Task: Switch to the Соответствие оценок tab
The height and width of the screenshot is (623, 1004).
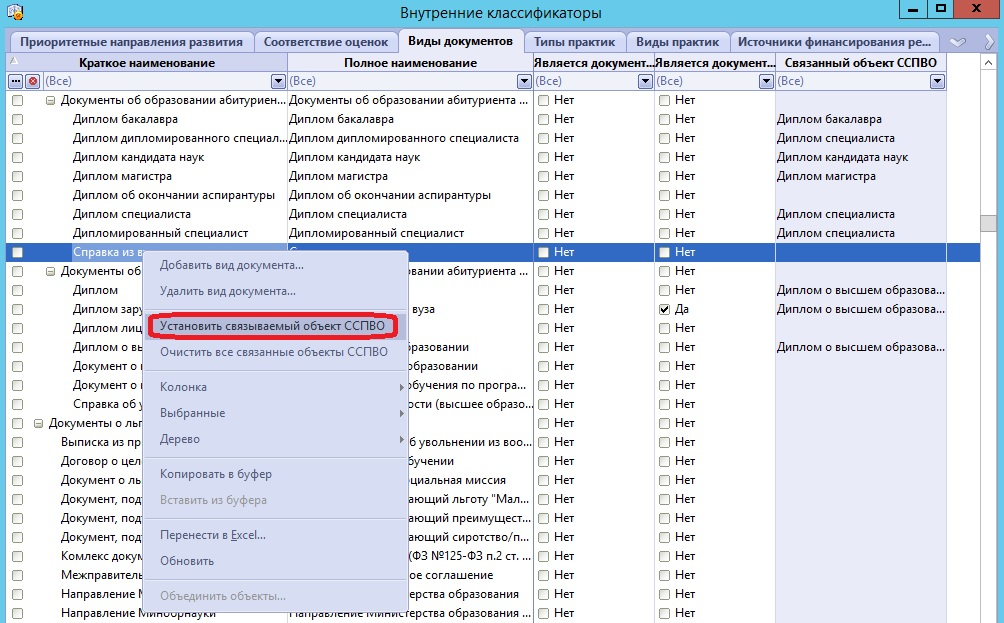Action: 326,42
